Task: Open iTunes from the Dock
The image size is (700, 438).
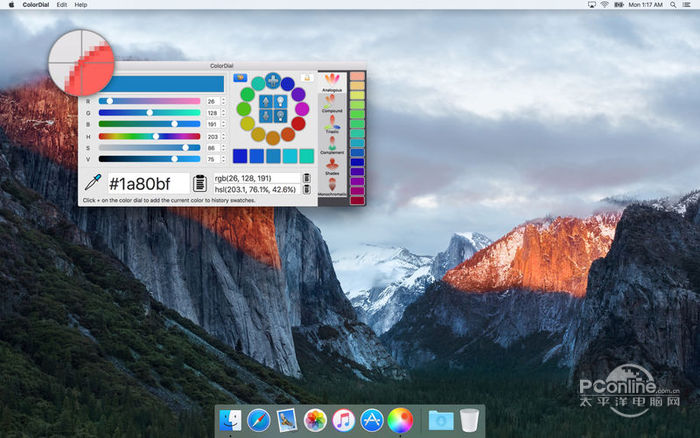Action: click(x=343, y=420)
